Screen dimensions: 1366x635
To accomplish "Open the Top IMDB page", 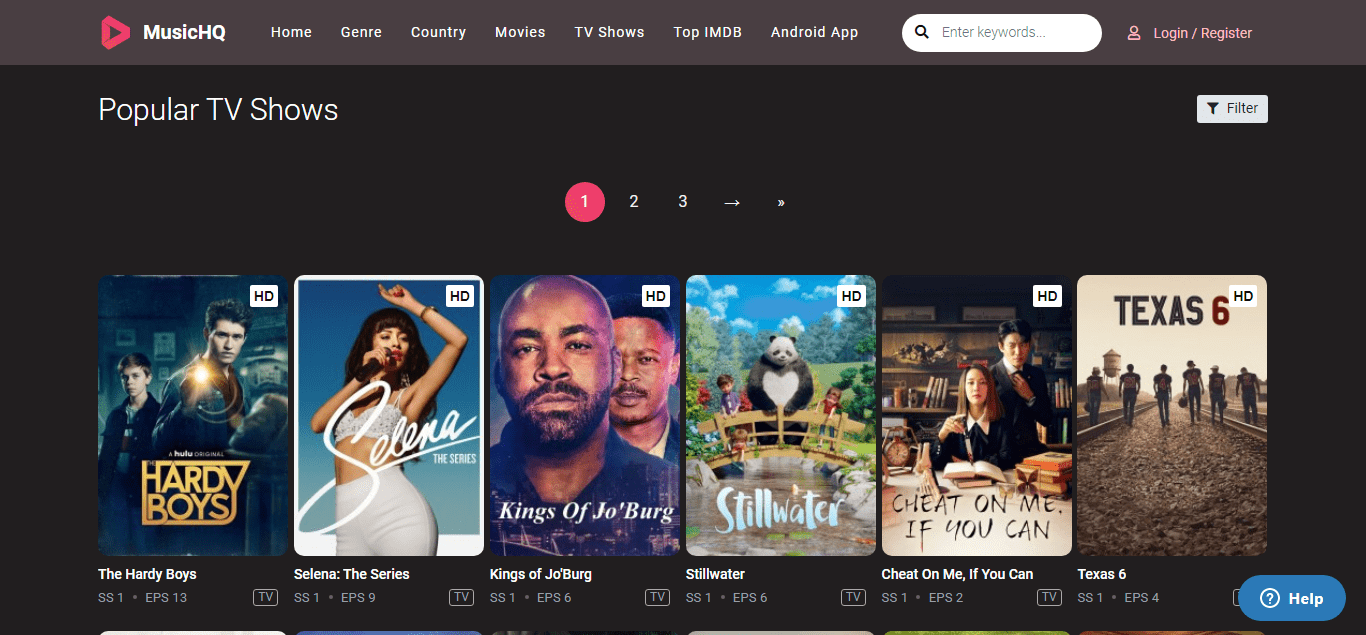I will [x=708, y=33].
